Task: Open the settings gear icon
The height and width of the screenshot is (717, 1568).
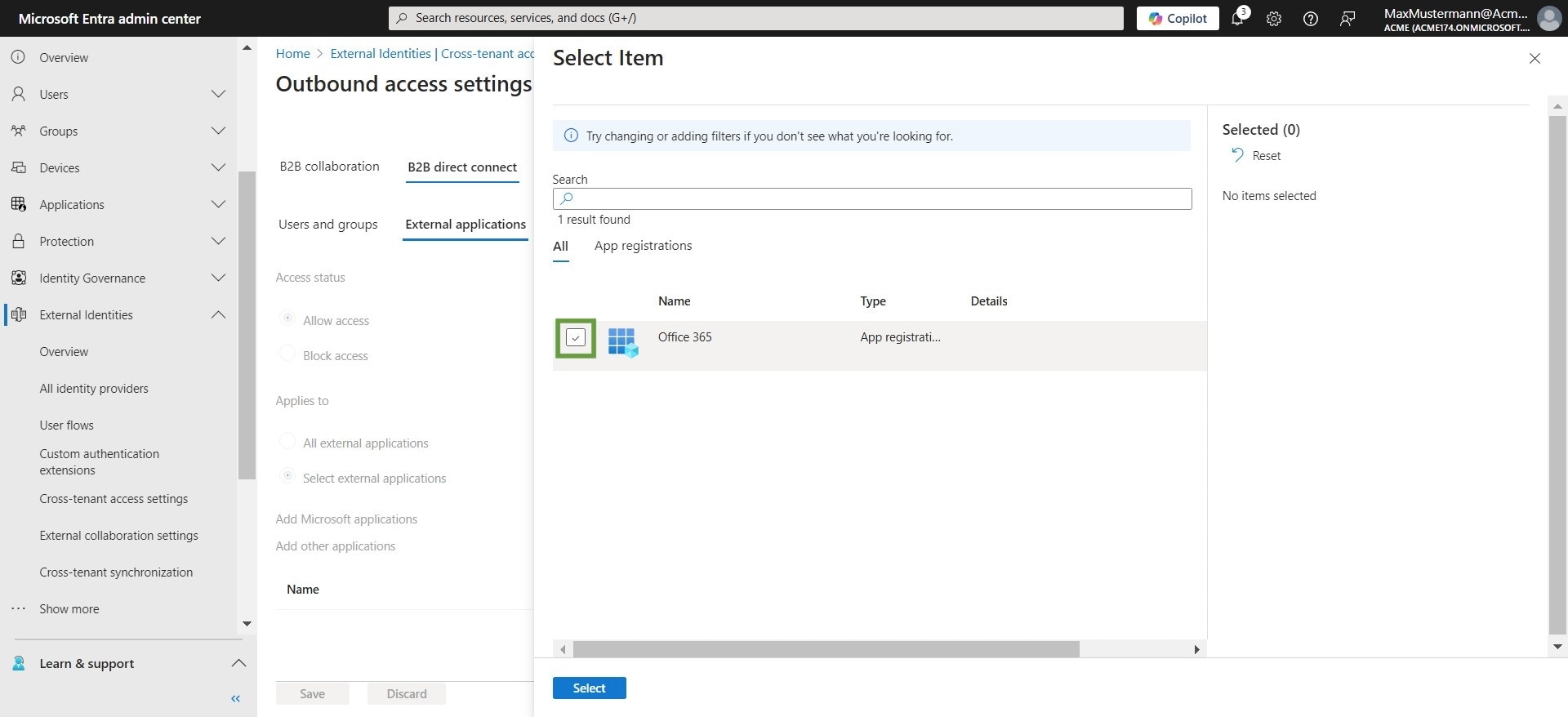Action: point(1274,19)
